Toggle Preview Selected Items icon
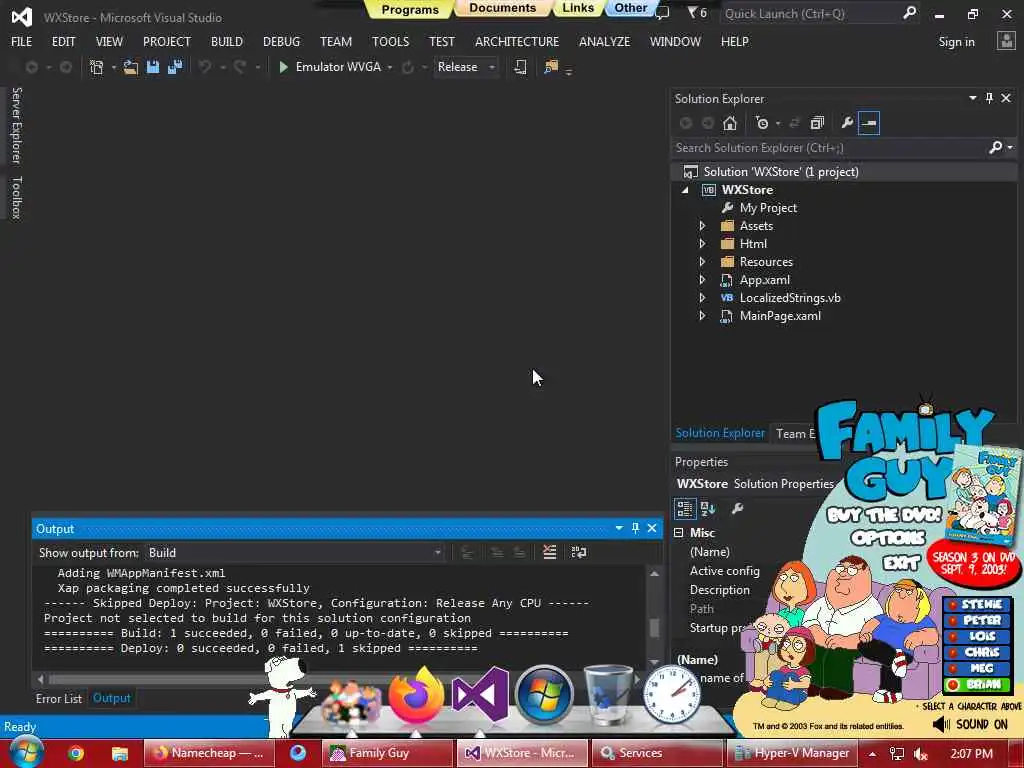The image size is (1024, 768). (x=869, y=123)
